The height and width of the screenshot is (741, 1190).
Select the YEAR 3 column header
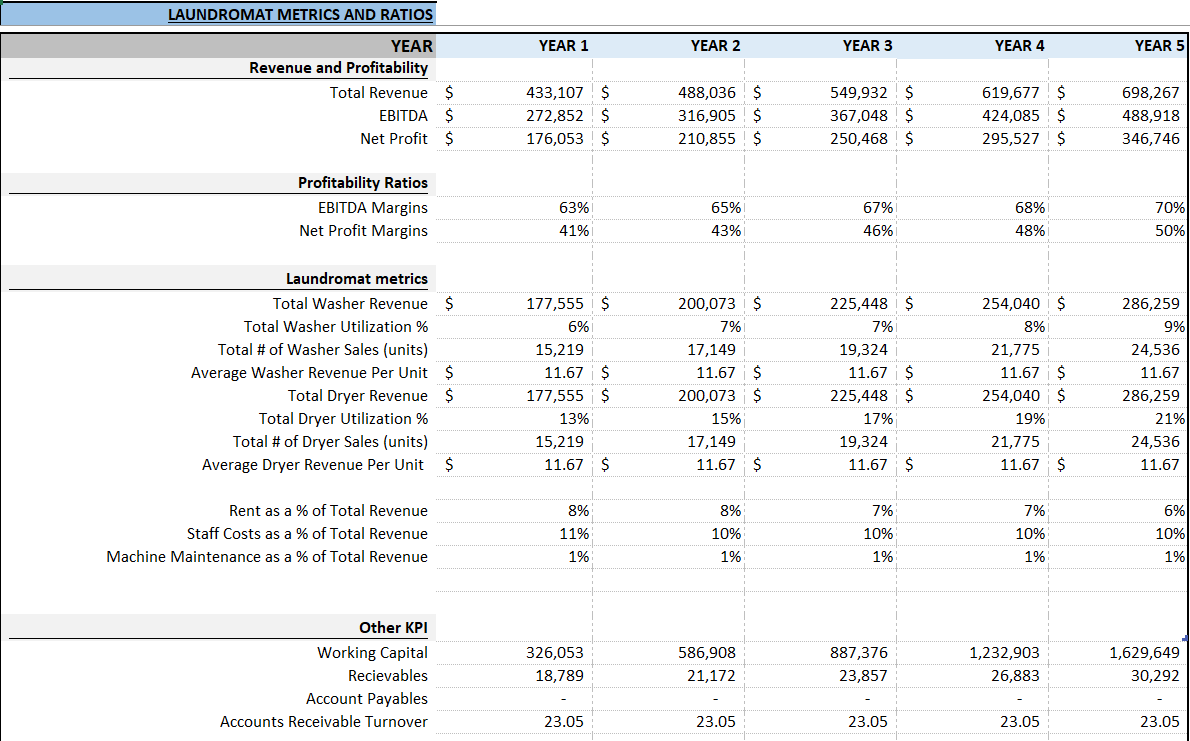pos(867,46)
